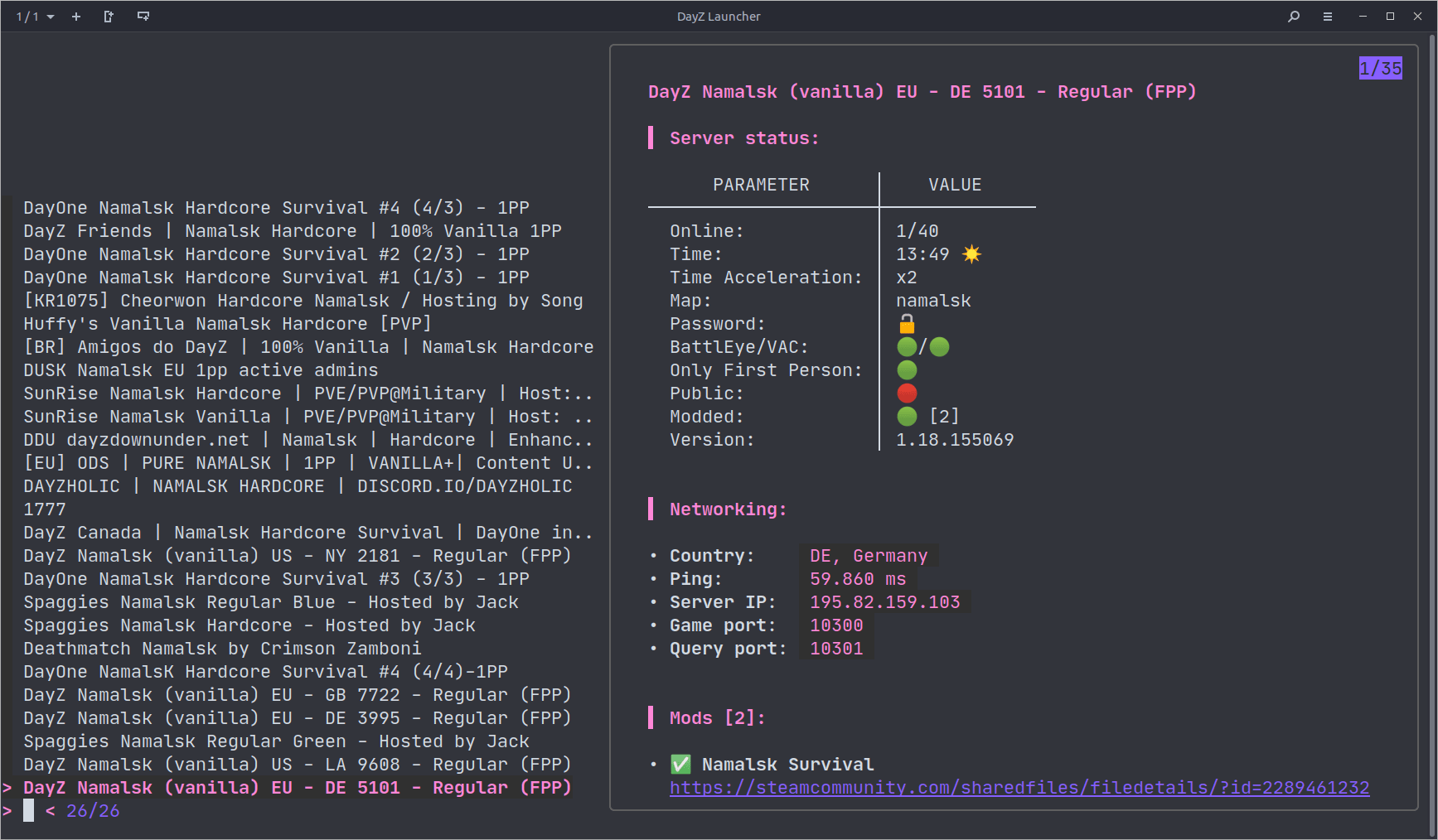Viewport: 1438px width, 840px height.
Task: Select SunRise Namalsk Hardcore server row
Action: (308, 393)
